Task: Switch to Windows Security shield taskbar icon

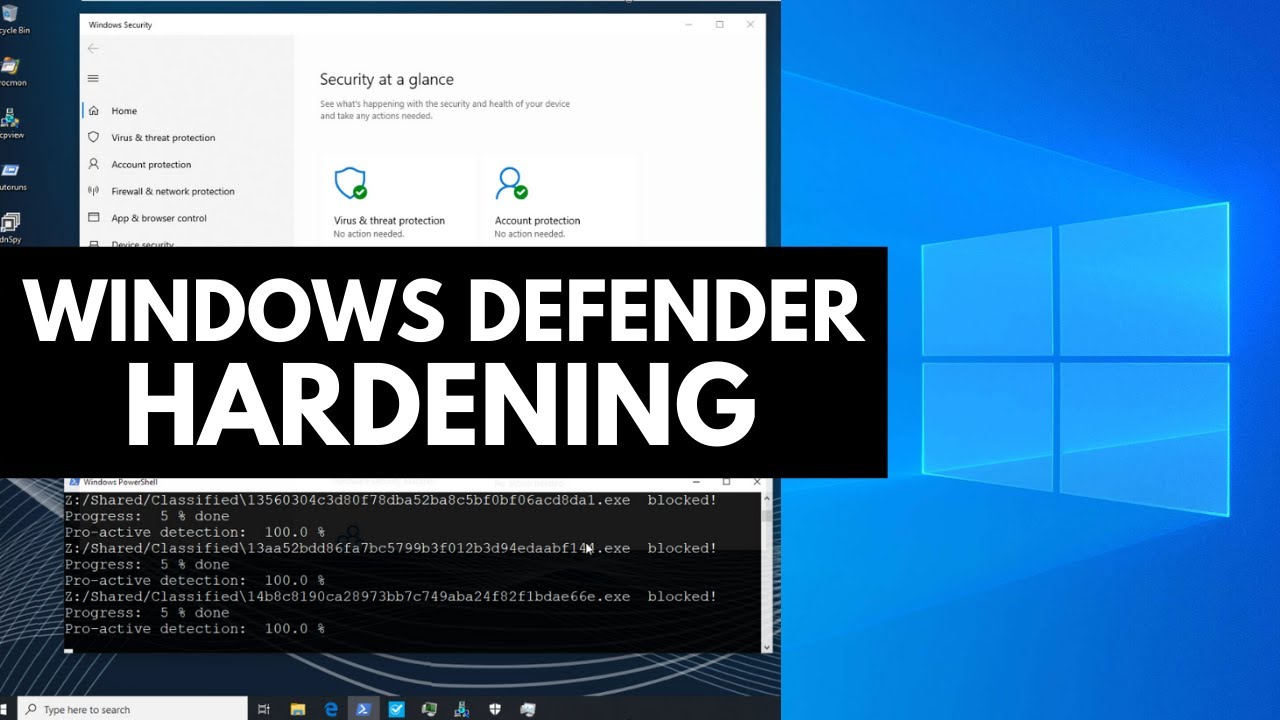Action: [x=495, y=709]
